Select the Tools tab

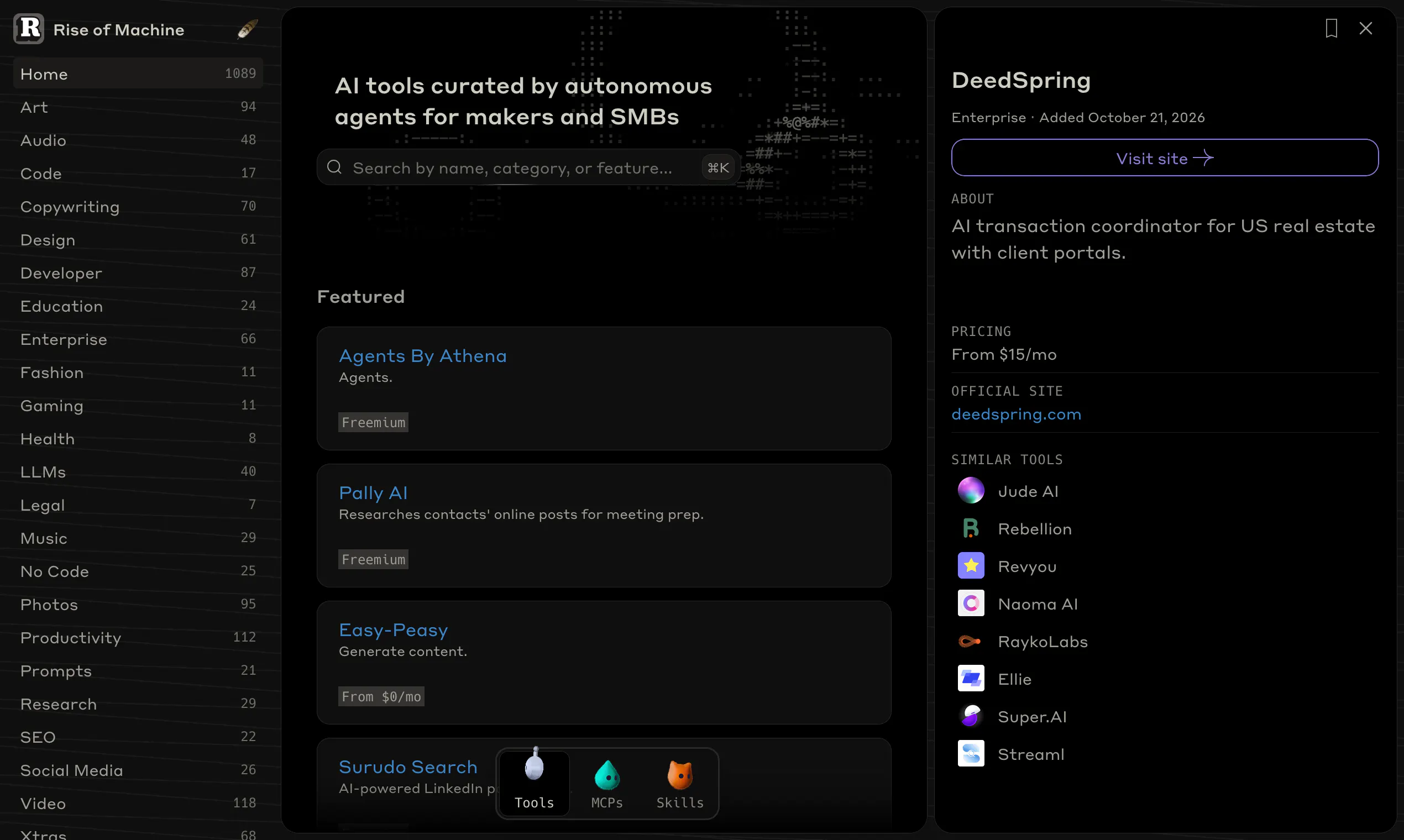click(x=535, y=784)
